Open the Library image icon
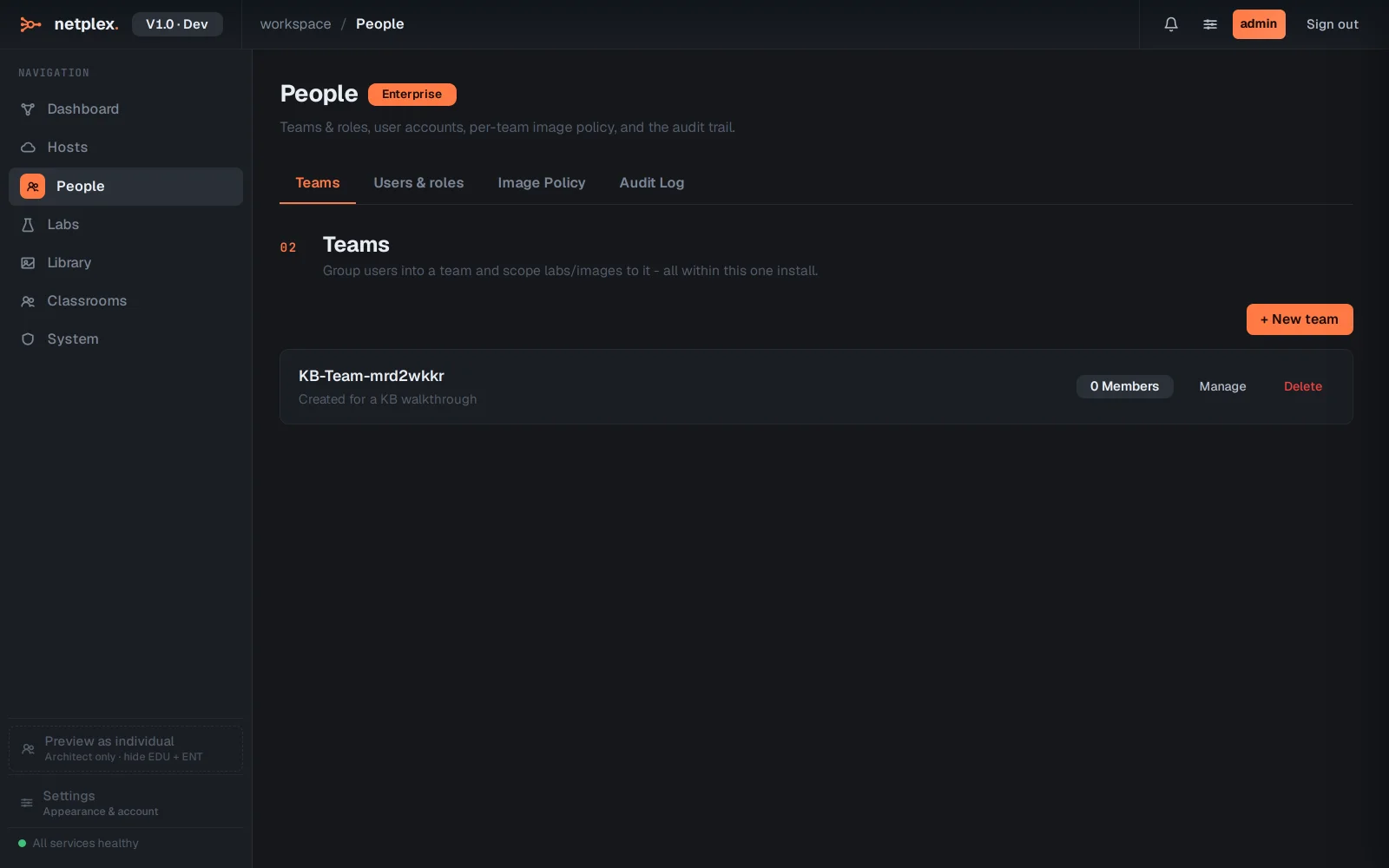This screenshot has height=868, width=1389. (28, 263)
